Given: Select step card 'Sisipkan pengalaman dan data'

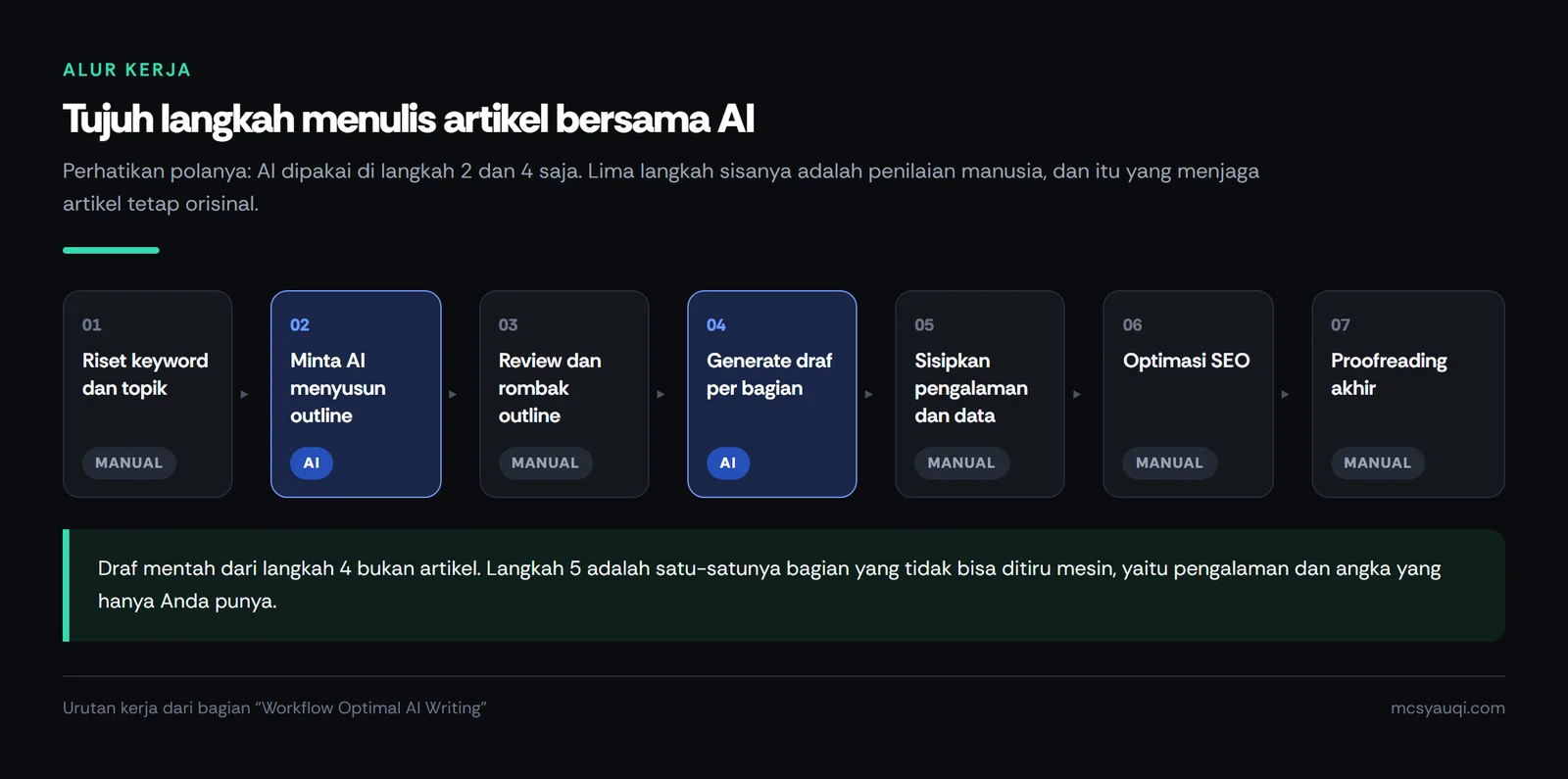Looking at the screenshot, I should [980, 394].
